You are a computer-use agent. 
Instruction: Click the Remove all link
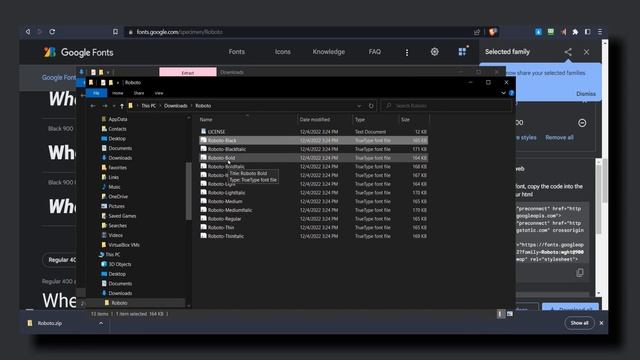[x=559, y=138]
